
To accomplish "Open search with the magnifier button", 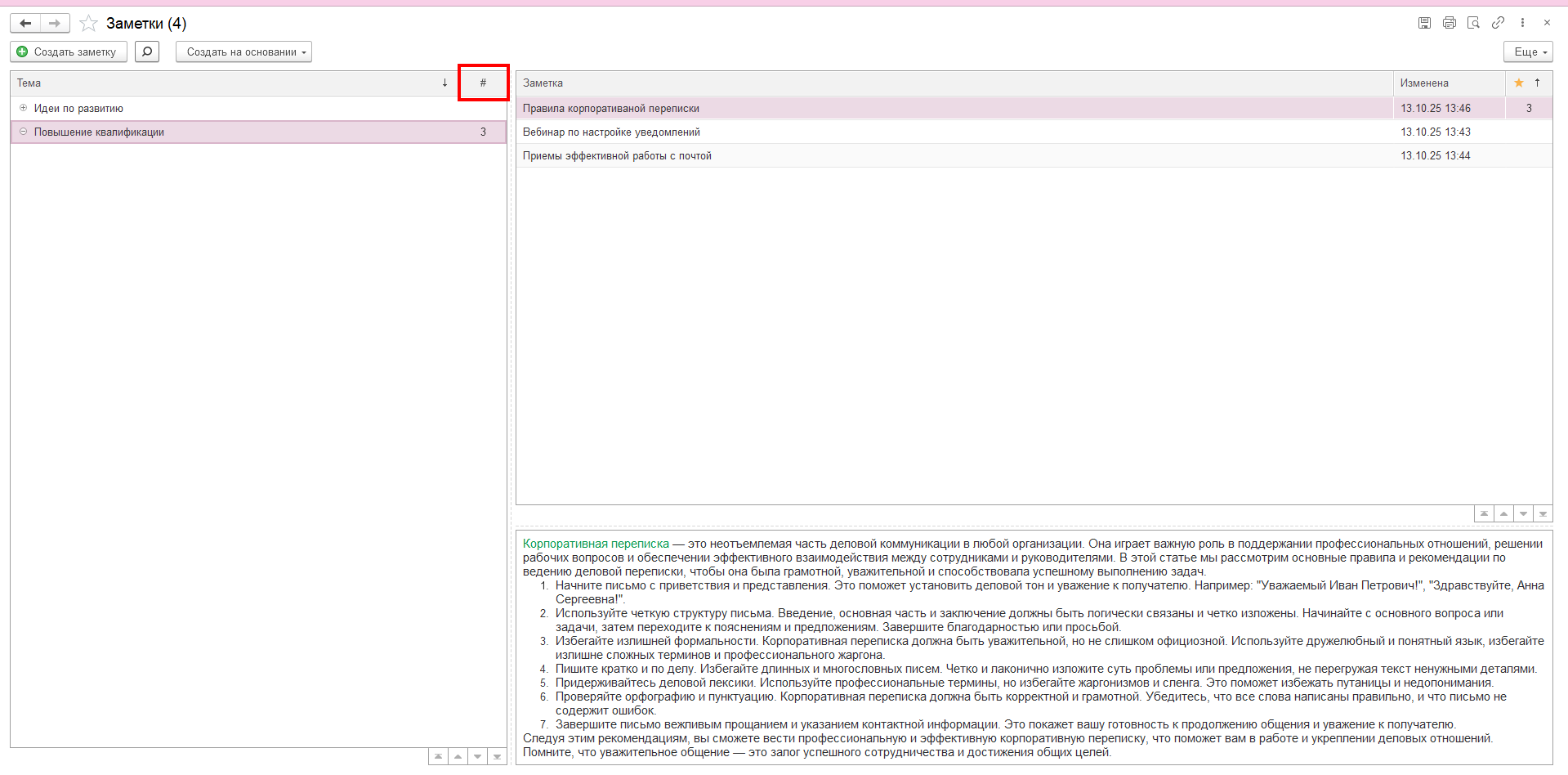I will [x=147, y=52].
